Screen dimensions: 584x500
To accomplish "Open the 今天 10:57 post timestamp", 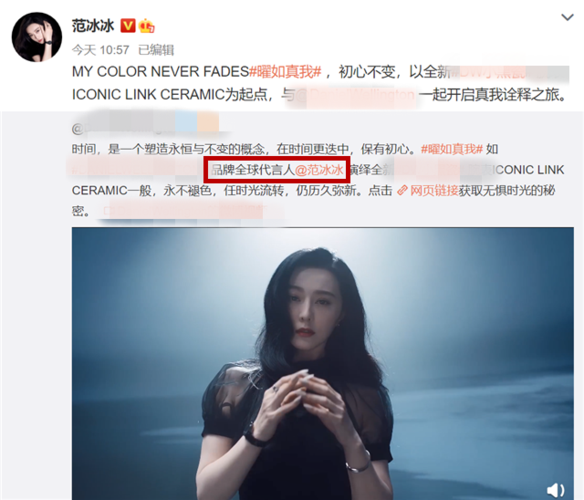I will 101,50.
